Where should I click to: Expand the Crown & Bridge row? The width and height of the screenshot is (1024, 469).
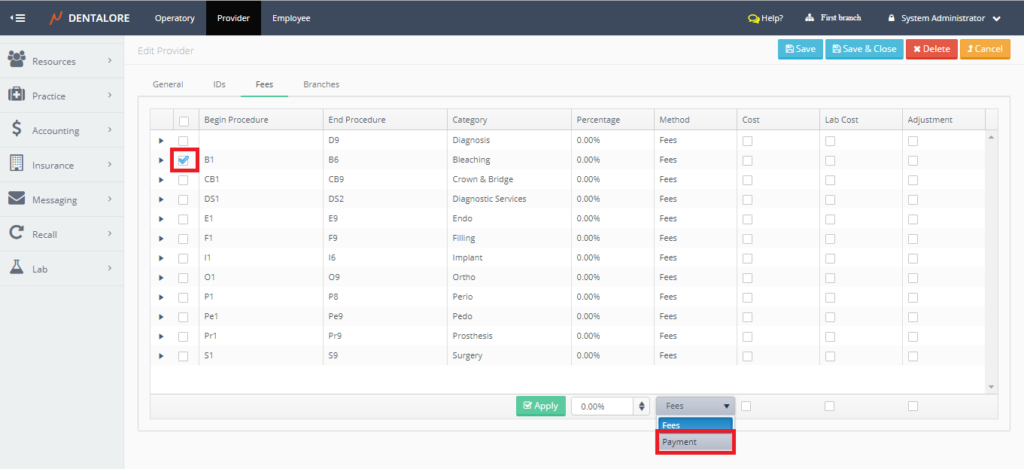[161, 180]
